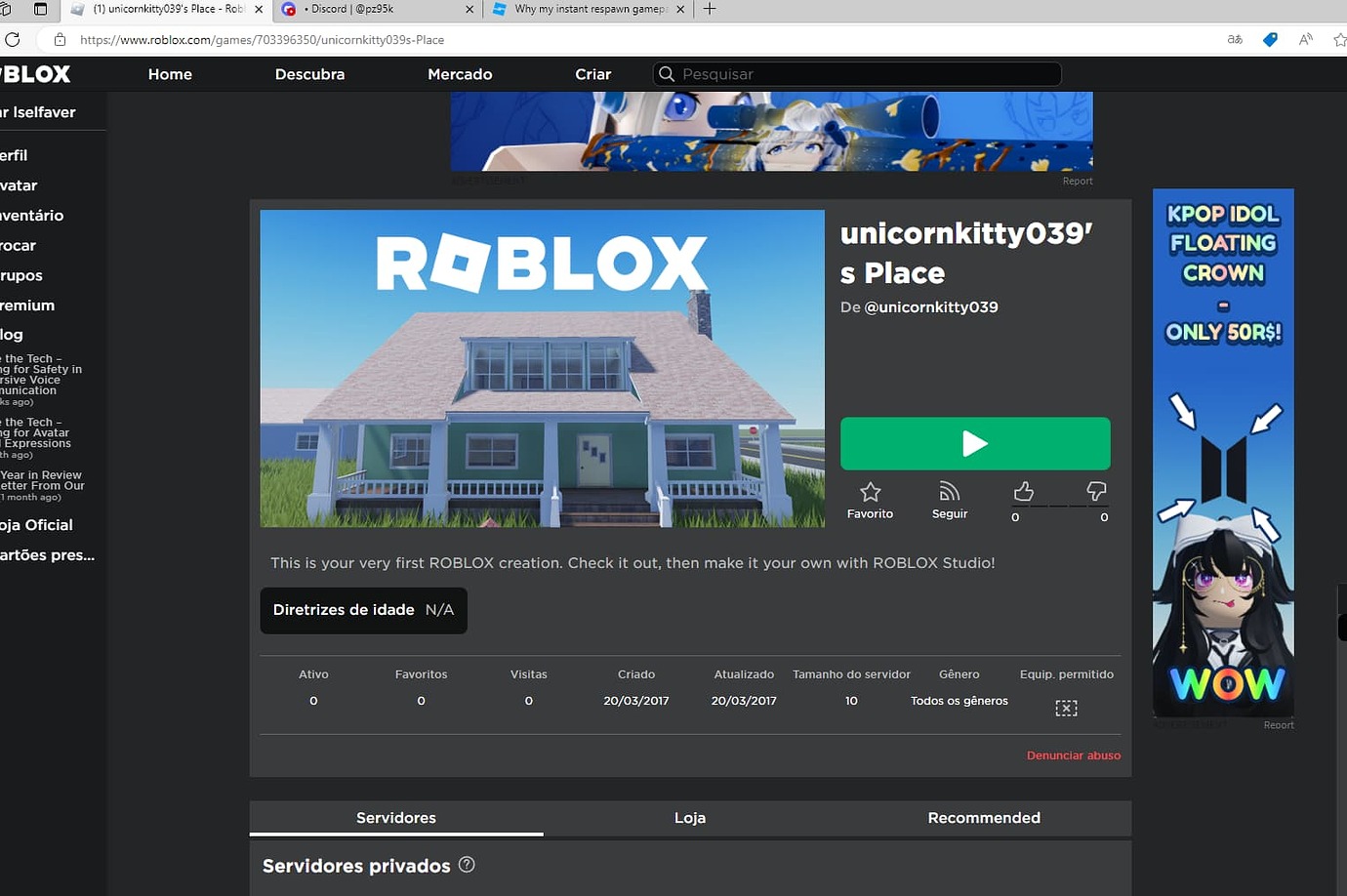Open Perfil in sidebar
The image size is (1347, 896).
coord(14,155)
